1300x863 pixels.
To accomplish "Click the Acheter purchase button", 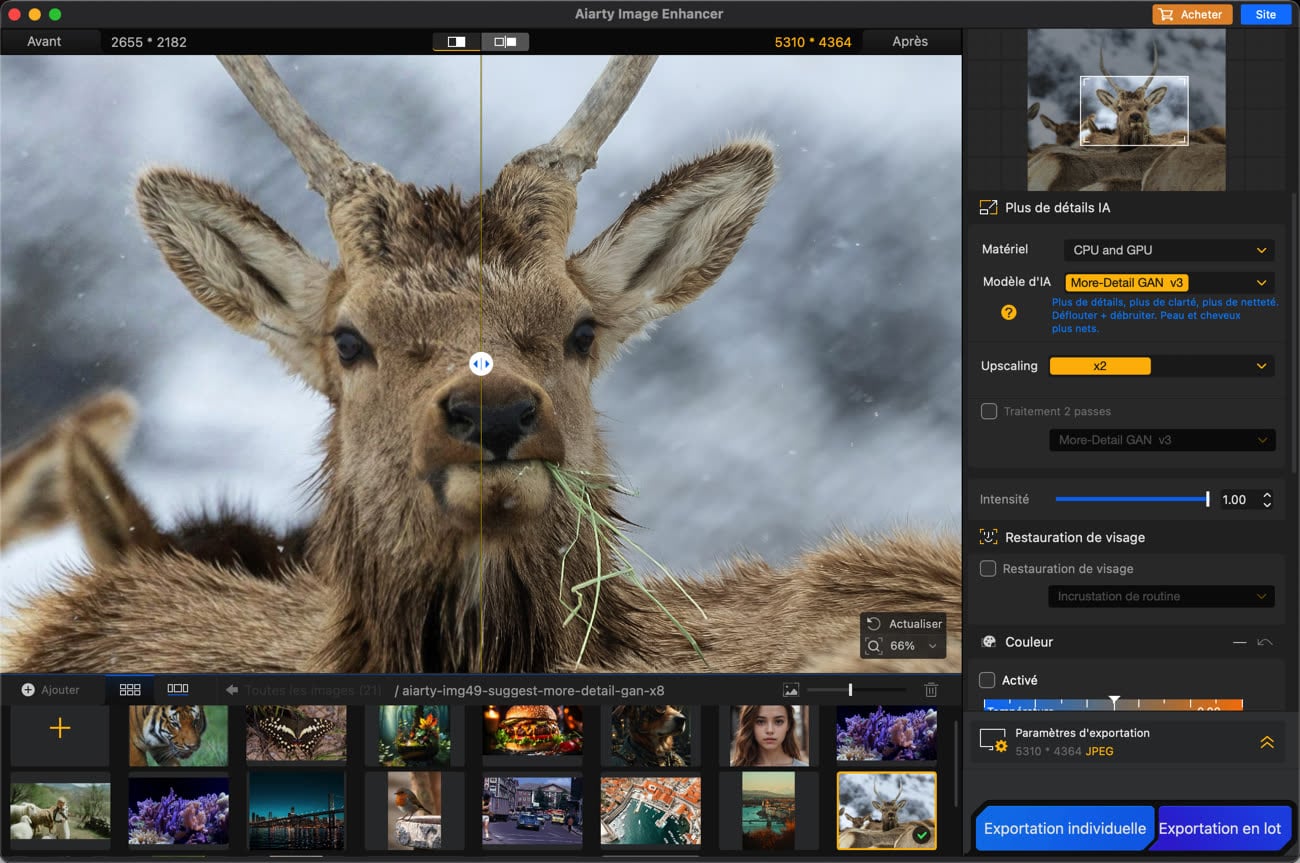I will tap(1192, 14).
